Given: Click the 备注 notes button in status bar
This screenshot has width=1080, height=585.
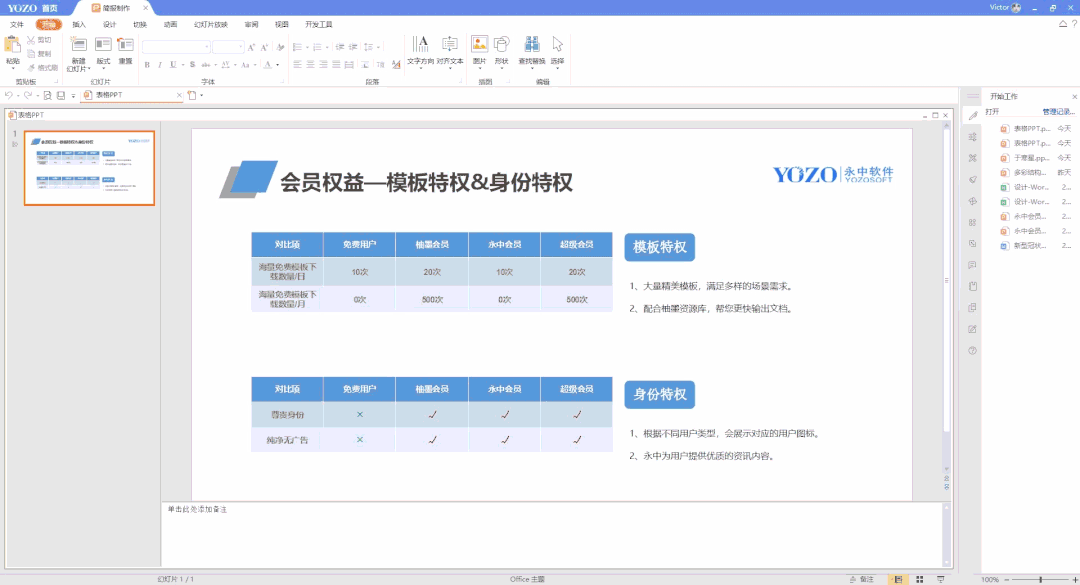Looking at the screenshot, I should click(x=862, y=579).
